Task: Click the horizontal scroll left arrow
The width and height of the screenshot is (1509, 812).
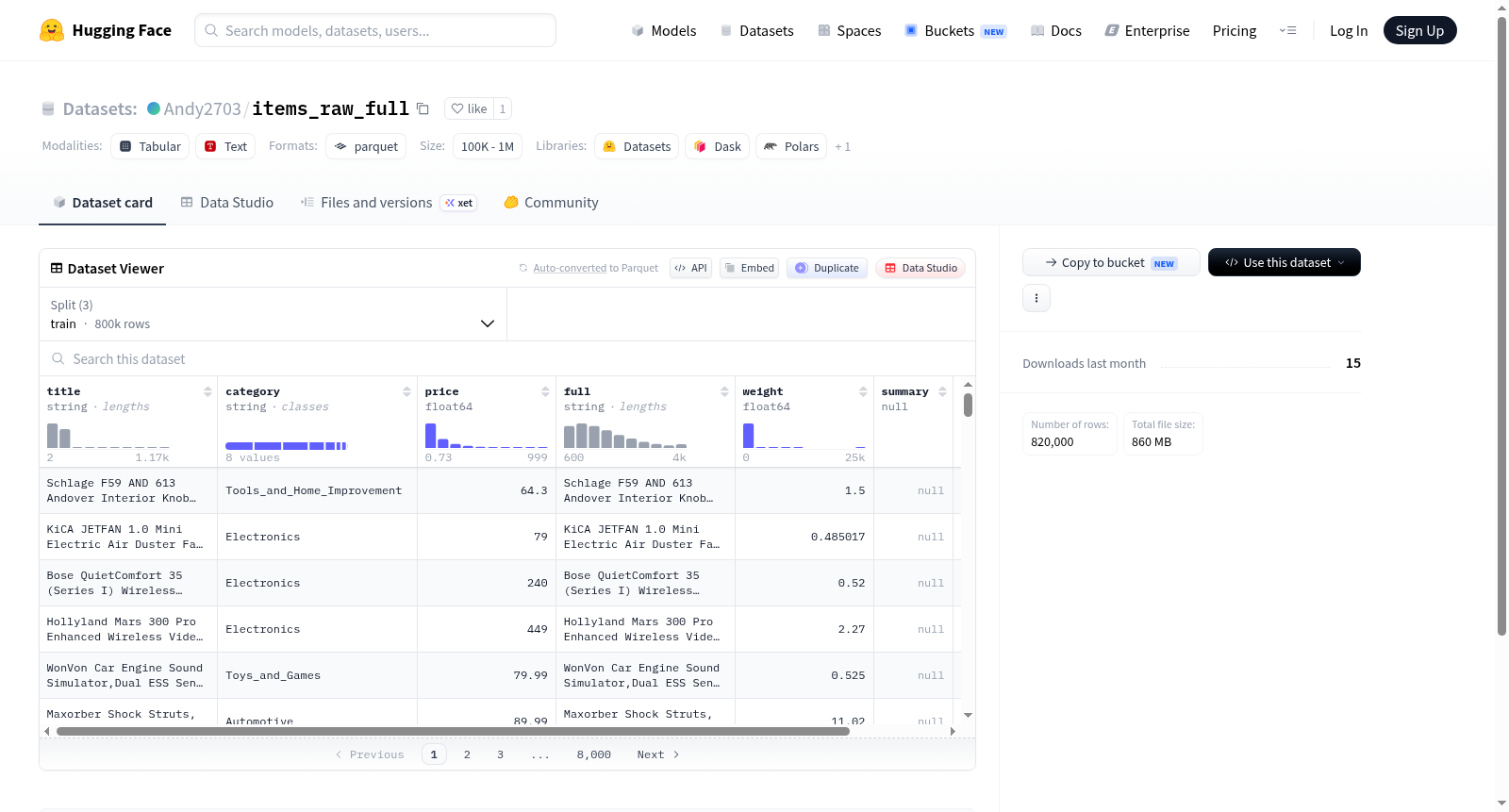Action: coord(47,731)
